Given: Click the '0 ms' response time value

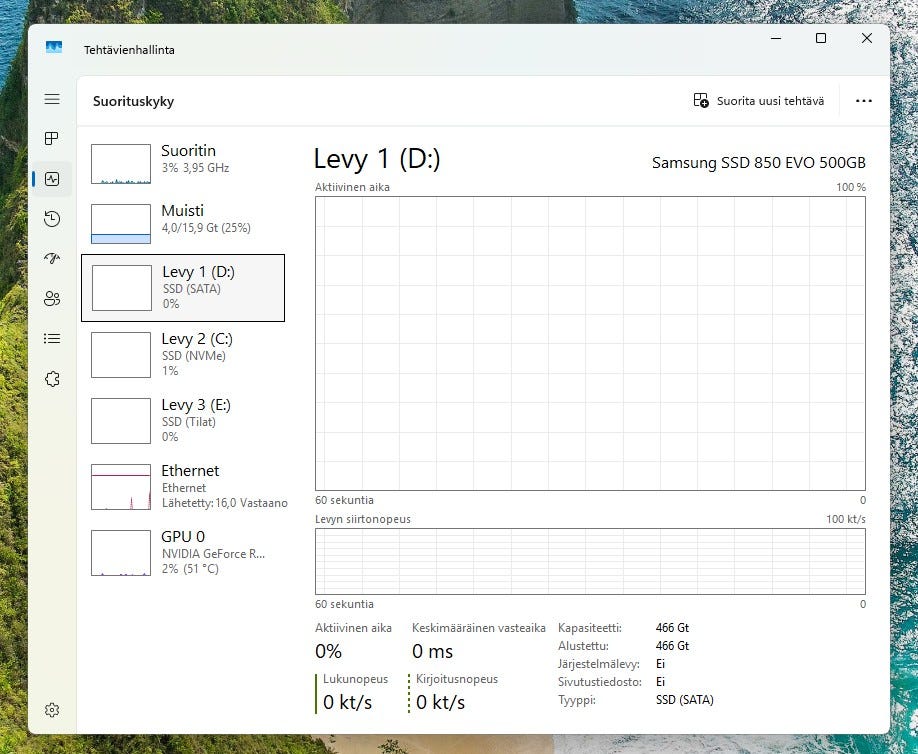Looking at the screenshot, I should (x=433, y=651).
